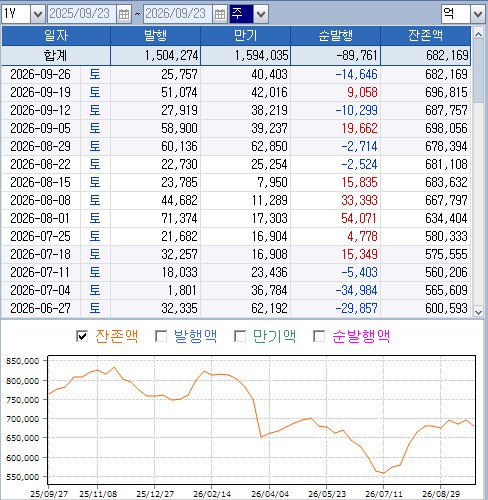This screenshot has width=488, height=500.
Task: Open the end date calendar picker
Action: coord(220,14)
